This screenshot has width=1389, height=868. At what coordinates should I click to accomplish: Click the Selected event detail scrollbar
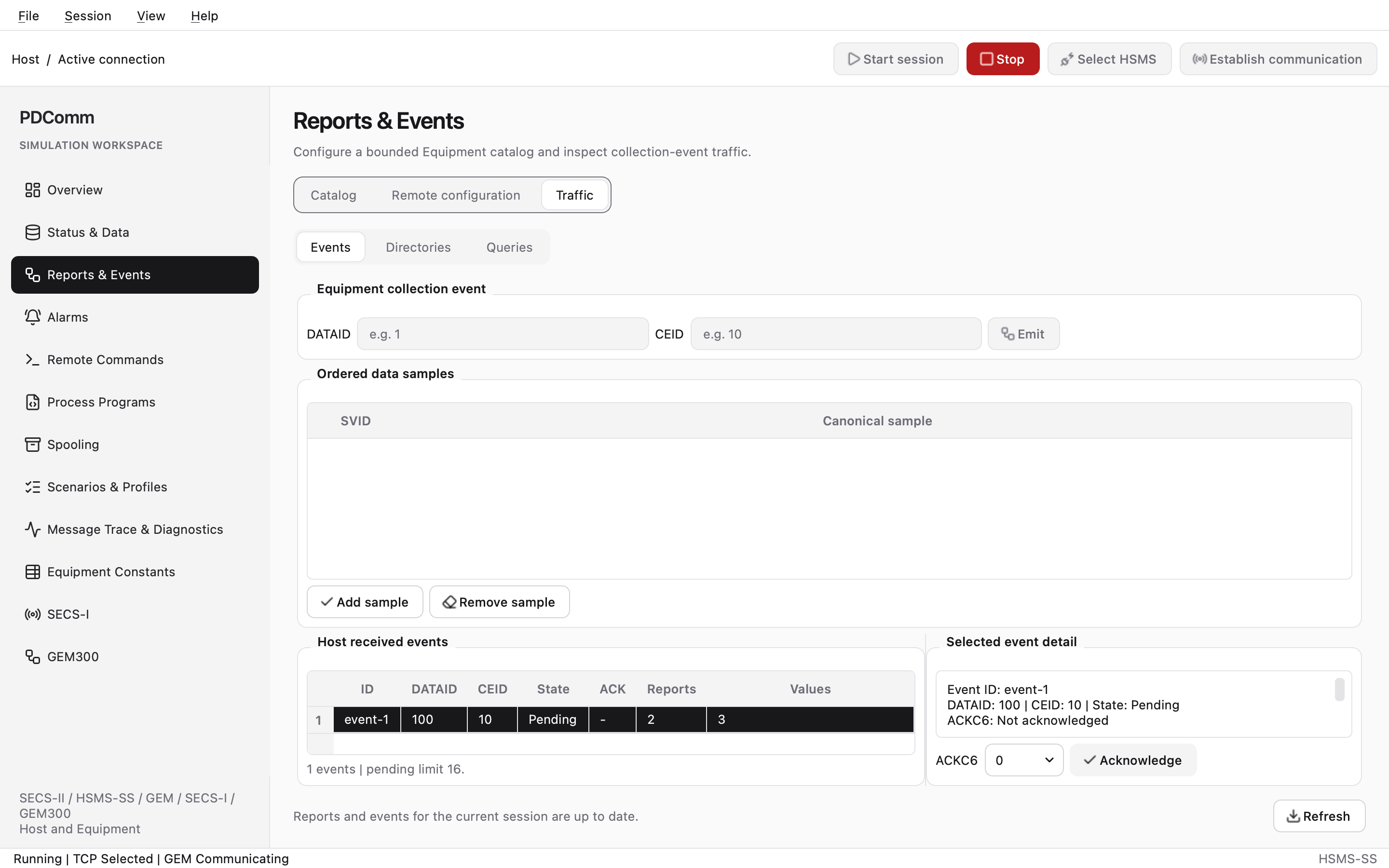pos(1340,690)
